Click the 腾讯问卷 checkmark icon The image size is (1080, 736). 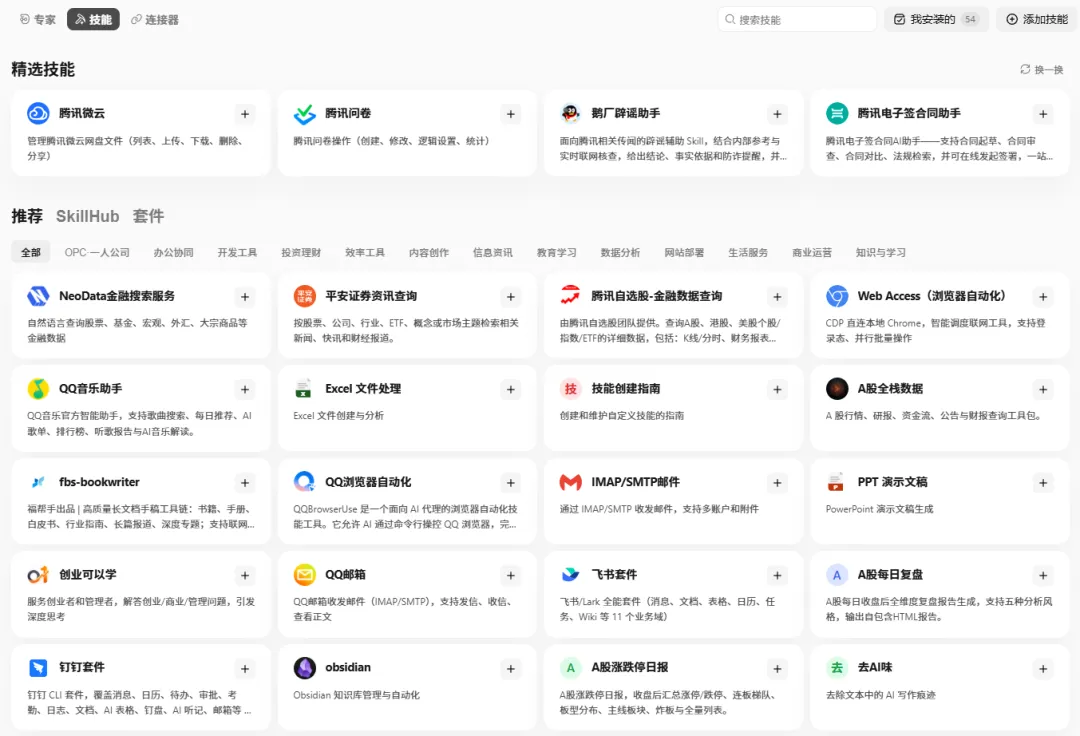click(x=304, y=113)
